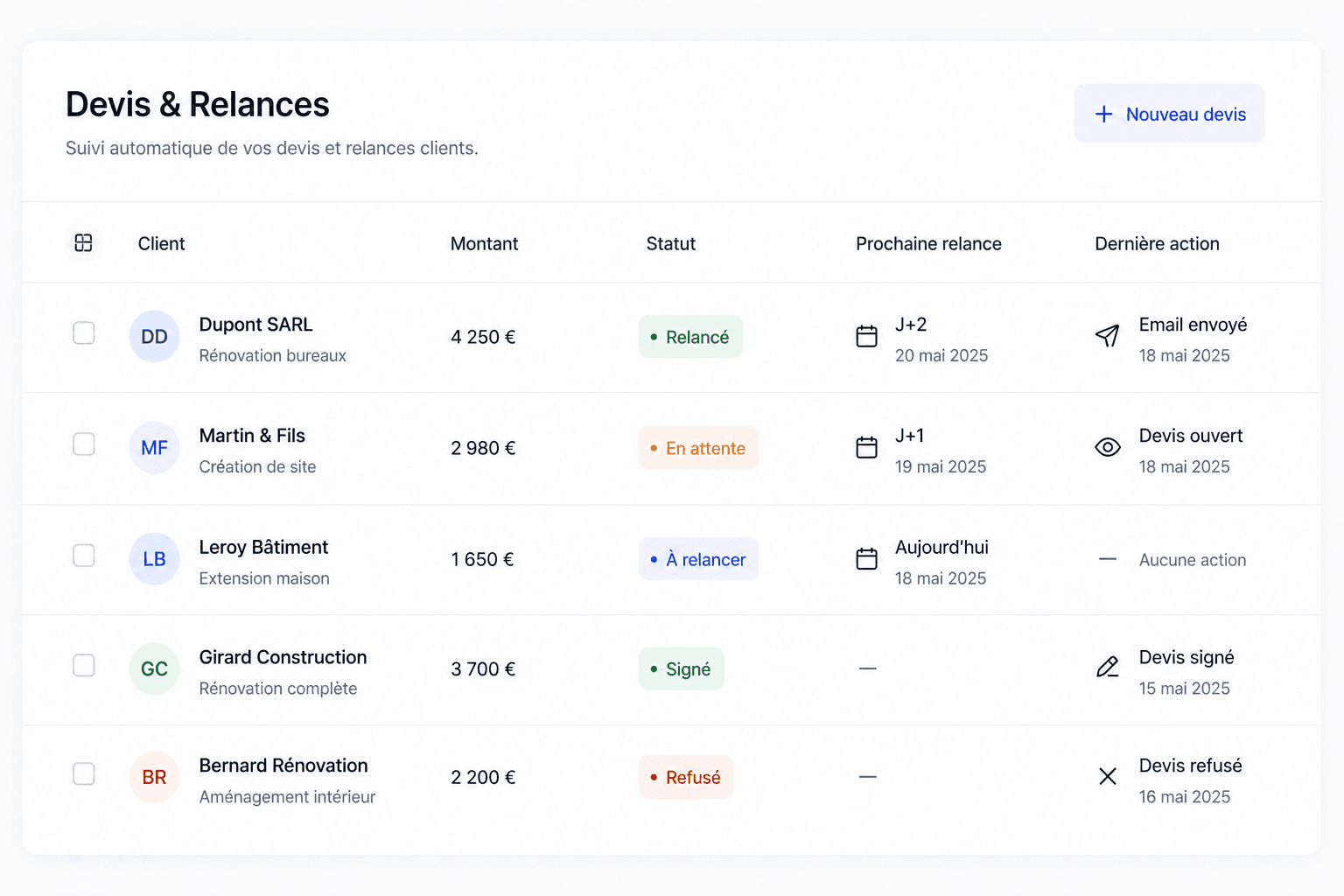Viewport: 1344px width, 896px height.
Task: Click the calendar icon in Dupont SARL row
Action: [x=866, y=336]
